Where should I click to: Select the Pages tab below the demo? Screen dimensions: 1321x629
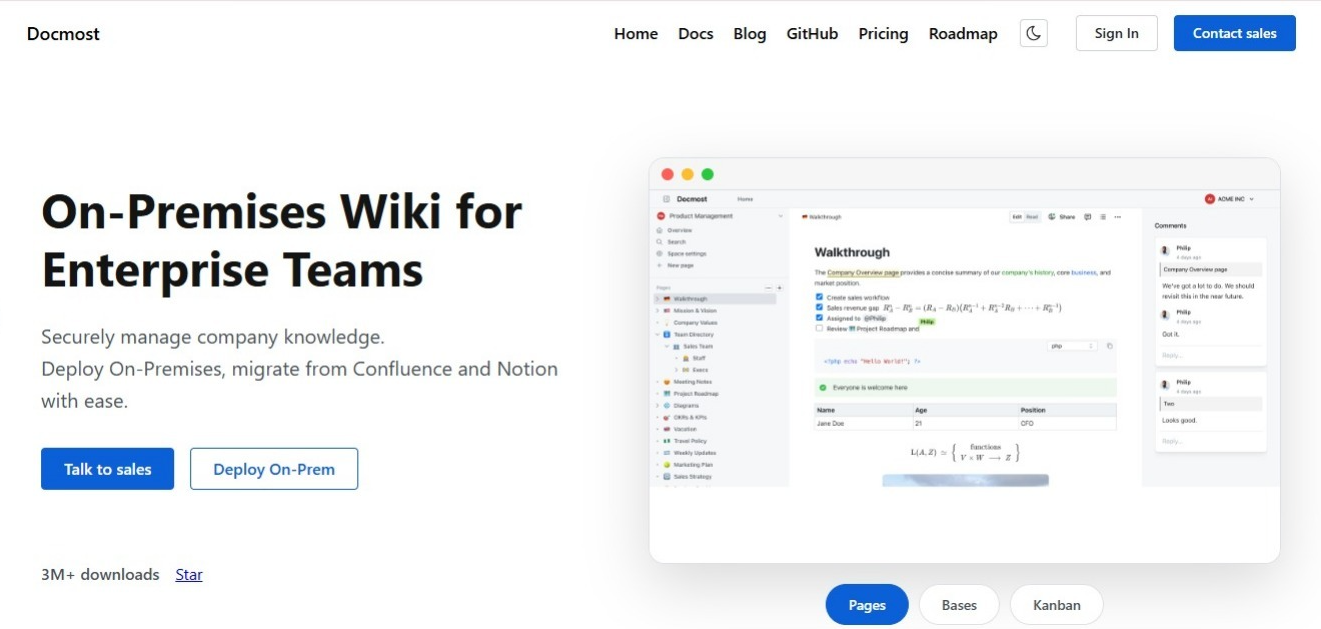867,605
